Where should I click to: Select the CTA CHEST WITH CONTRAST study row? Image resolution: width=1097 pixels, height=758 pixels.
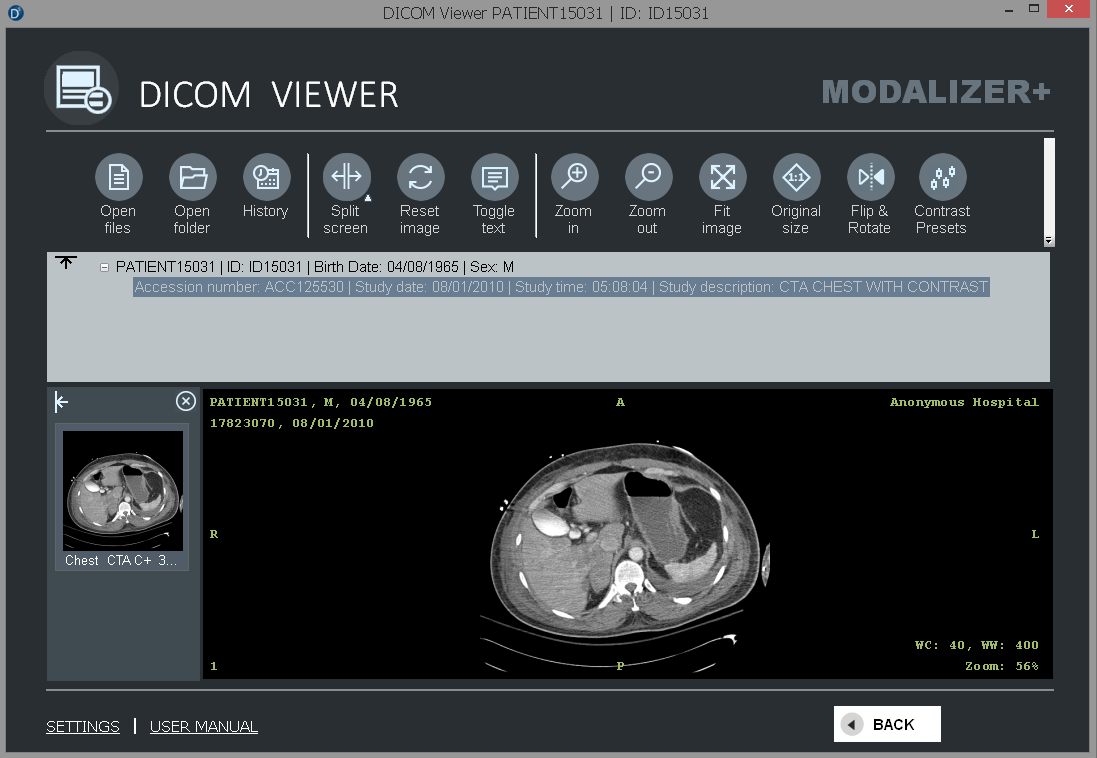click(x=560, y=287)
